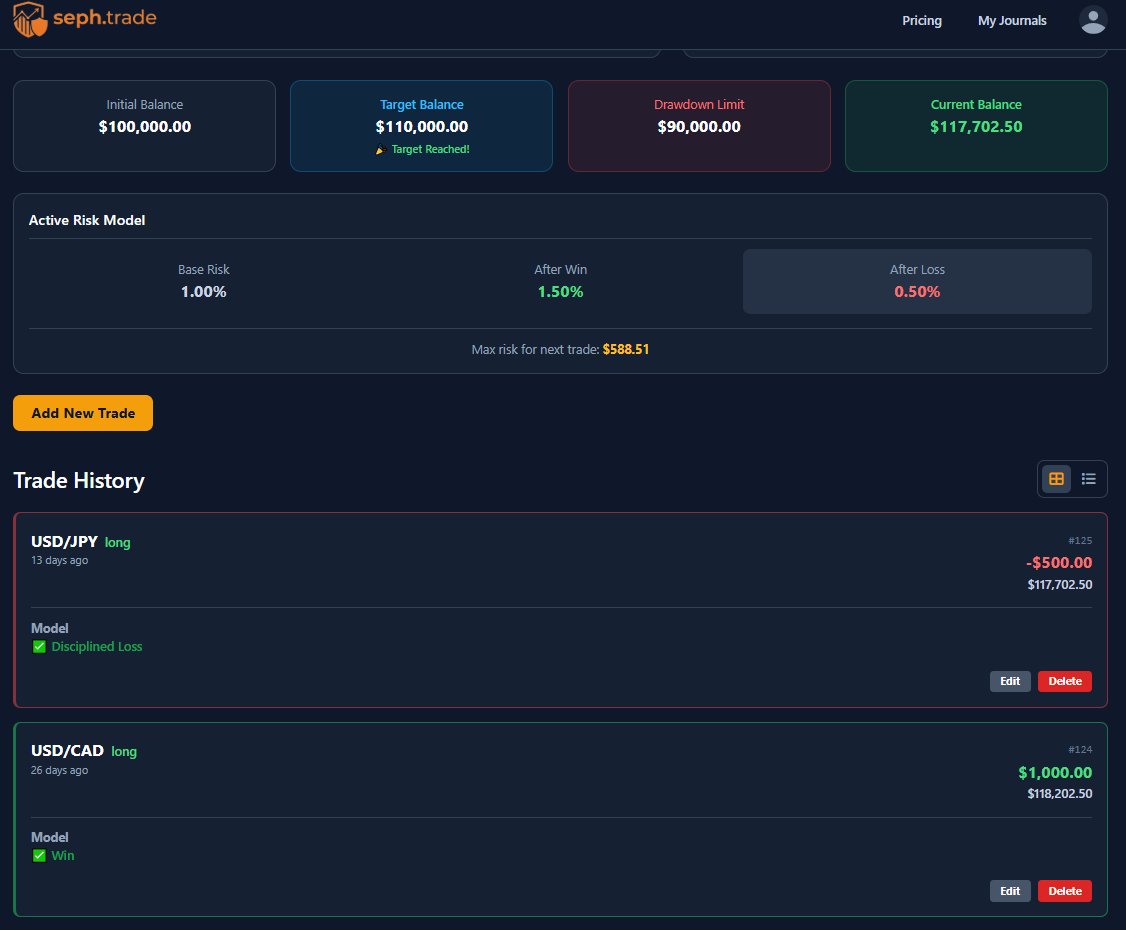Click the $90,000.00 drawdown value
This screenshot has width=1126, height=930.
(699, 126)
